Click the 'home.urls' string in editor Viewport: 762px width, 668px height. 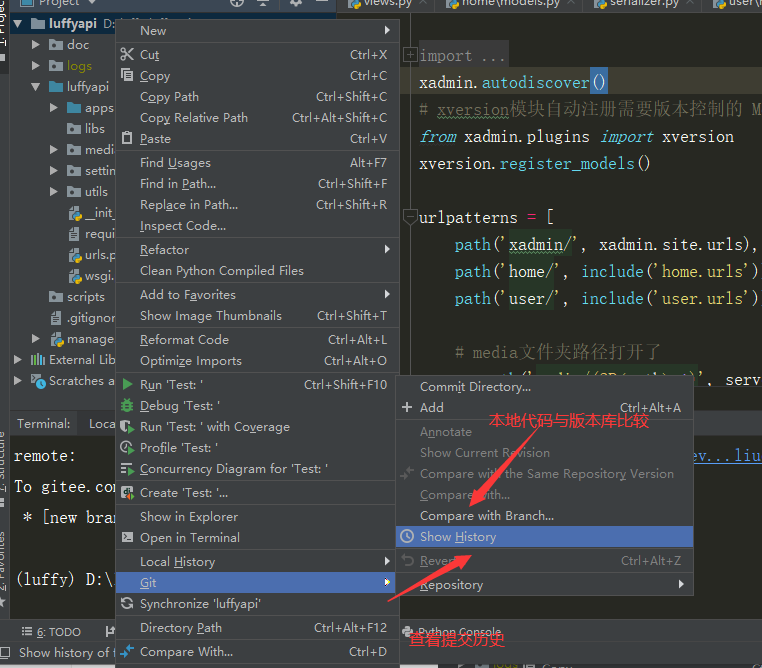pos(703,271)
